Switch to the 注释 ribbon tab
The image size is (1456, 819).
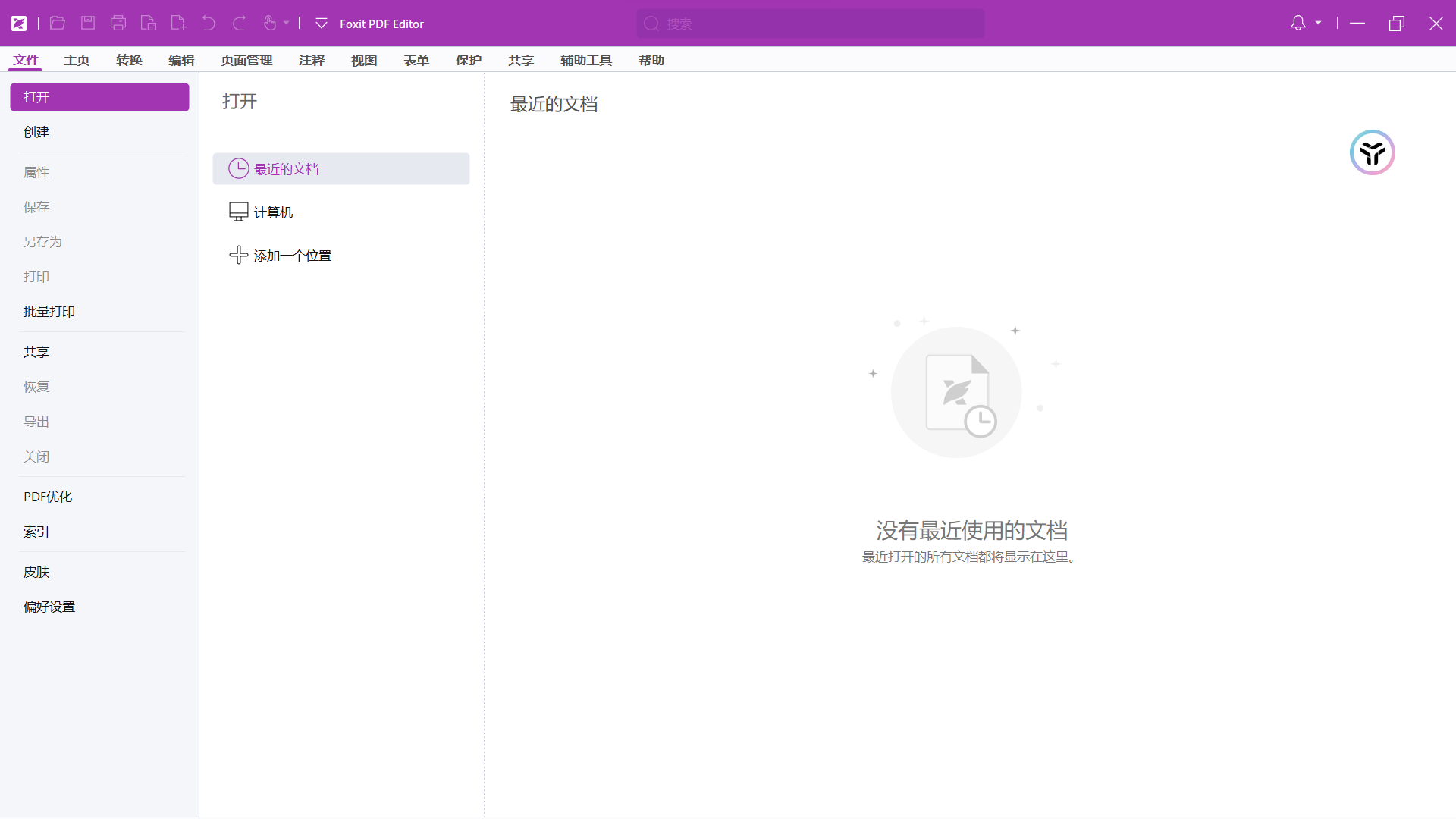pos(312,60)
